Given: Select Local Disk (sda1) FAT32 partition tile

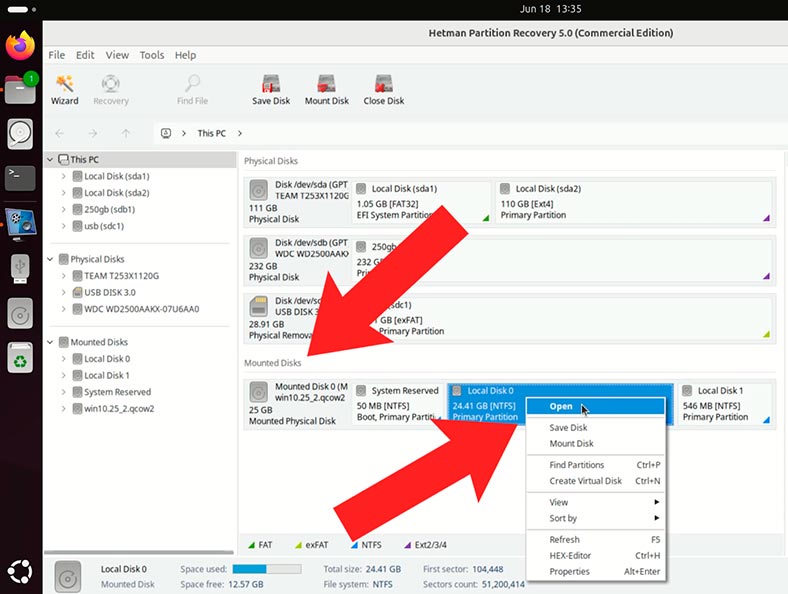Looking at the screenshot, I should coord(421,202).
